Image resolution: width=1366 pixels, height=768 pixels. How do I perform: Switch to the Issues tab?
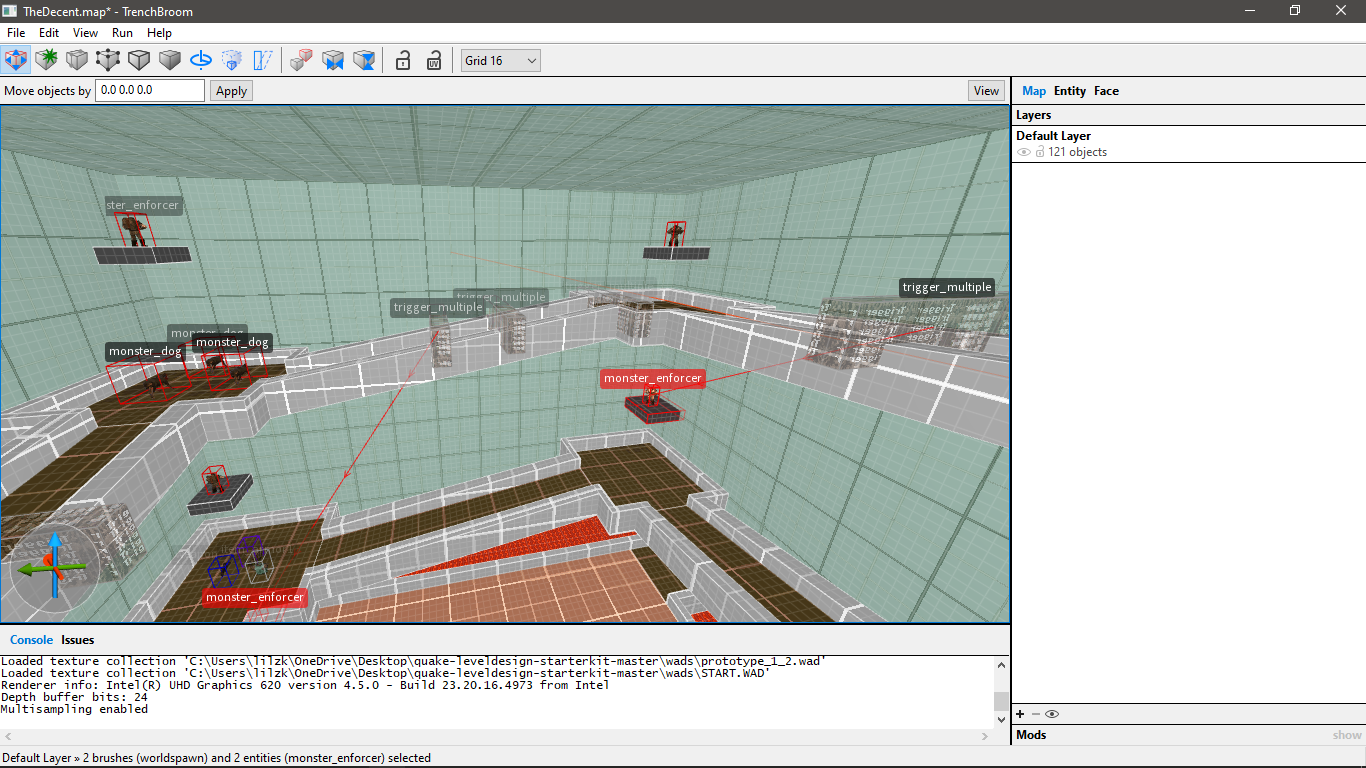(78, 640)
